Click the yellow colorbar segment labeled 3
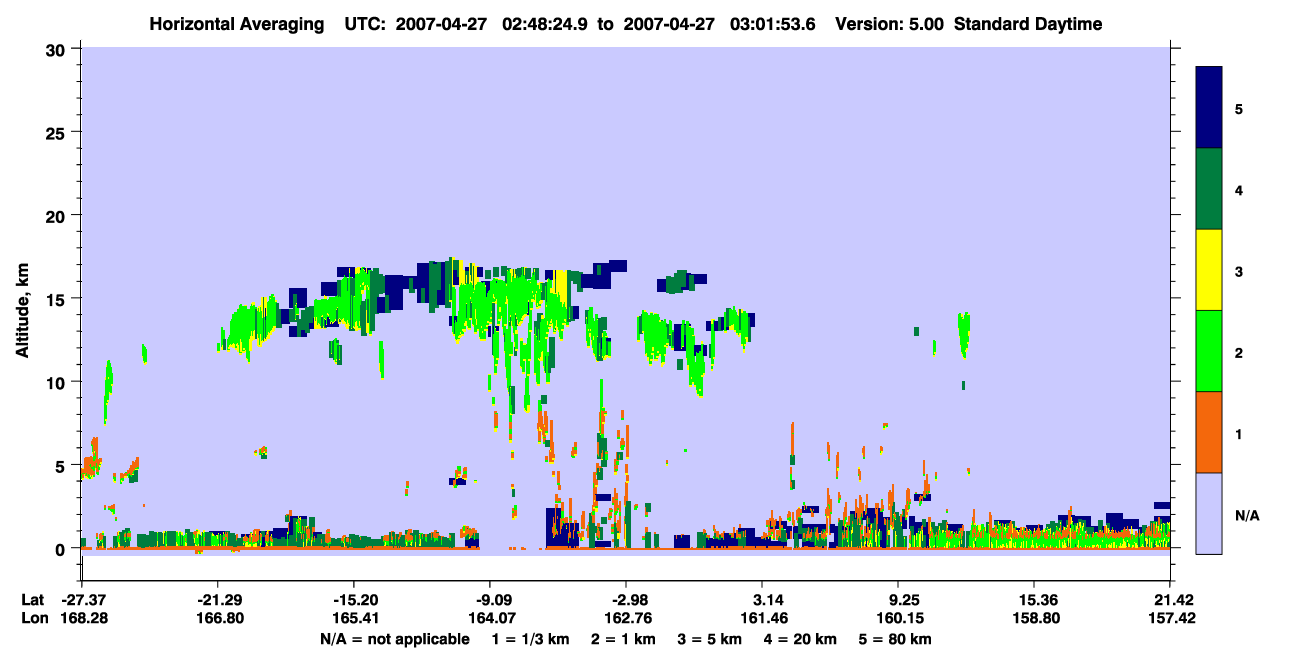 (x=1209, y=270)
